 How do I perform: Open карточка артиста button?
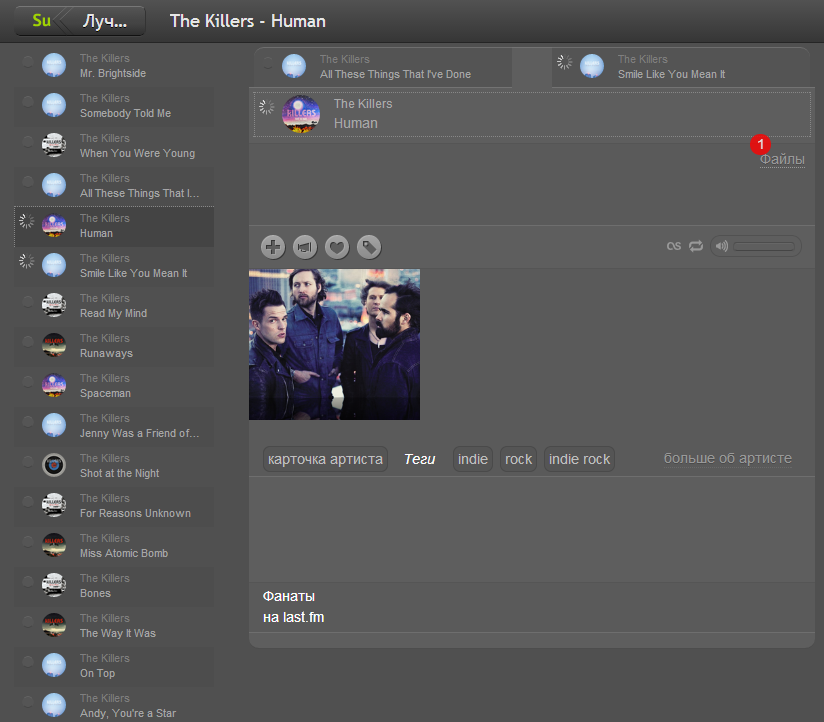[x=325, y=459]
